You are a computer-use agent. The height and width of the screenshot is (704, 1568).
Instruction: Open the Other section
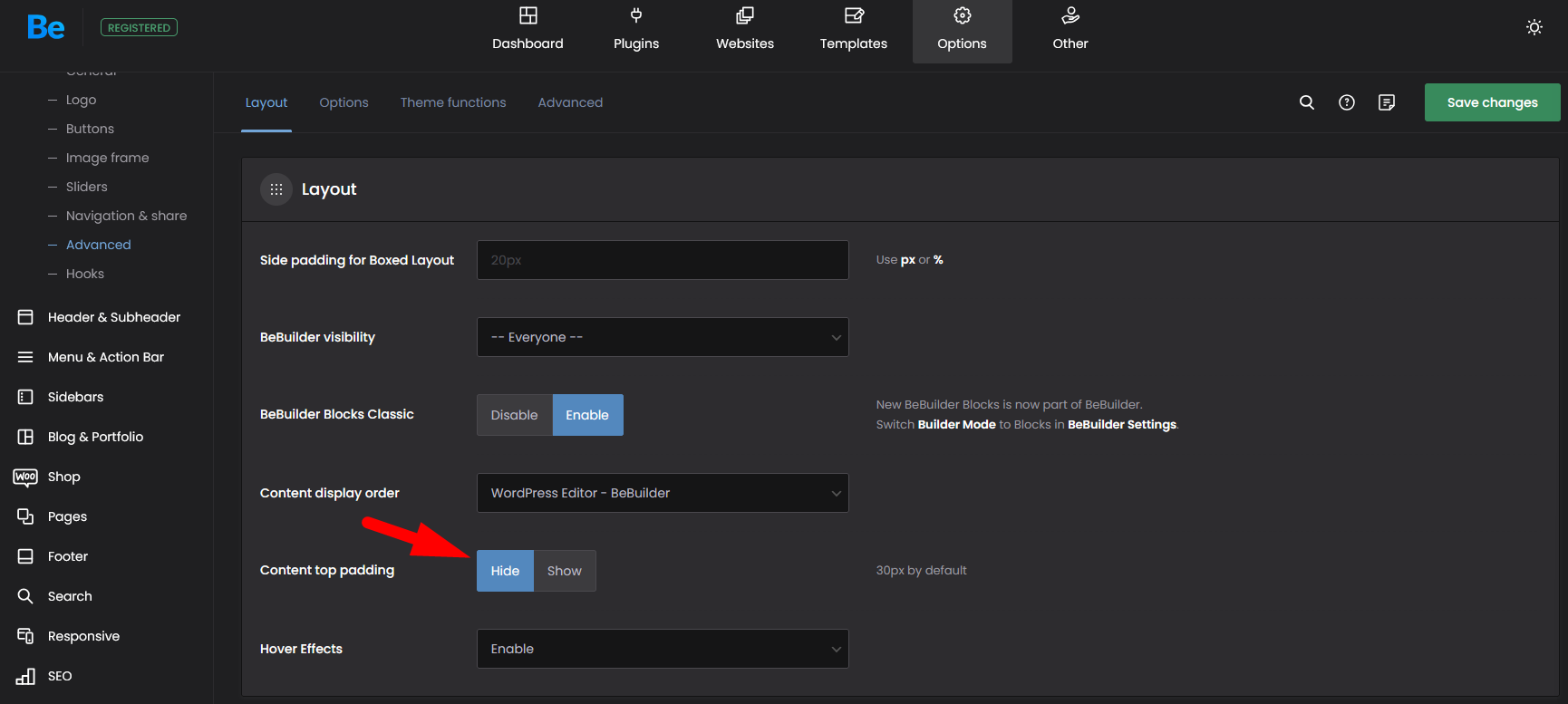pyautogui.click(x=1070, y=31)
